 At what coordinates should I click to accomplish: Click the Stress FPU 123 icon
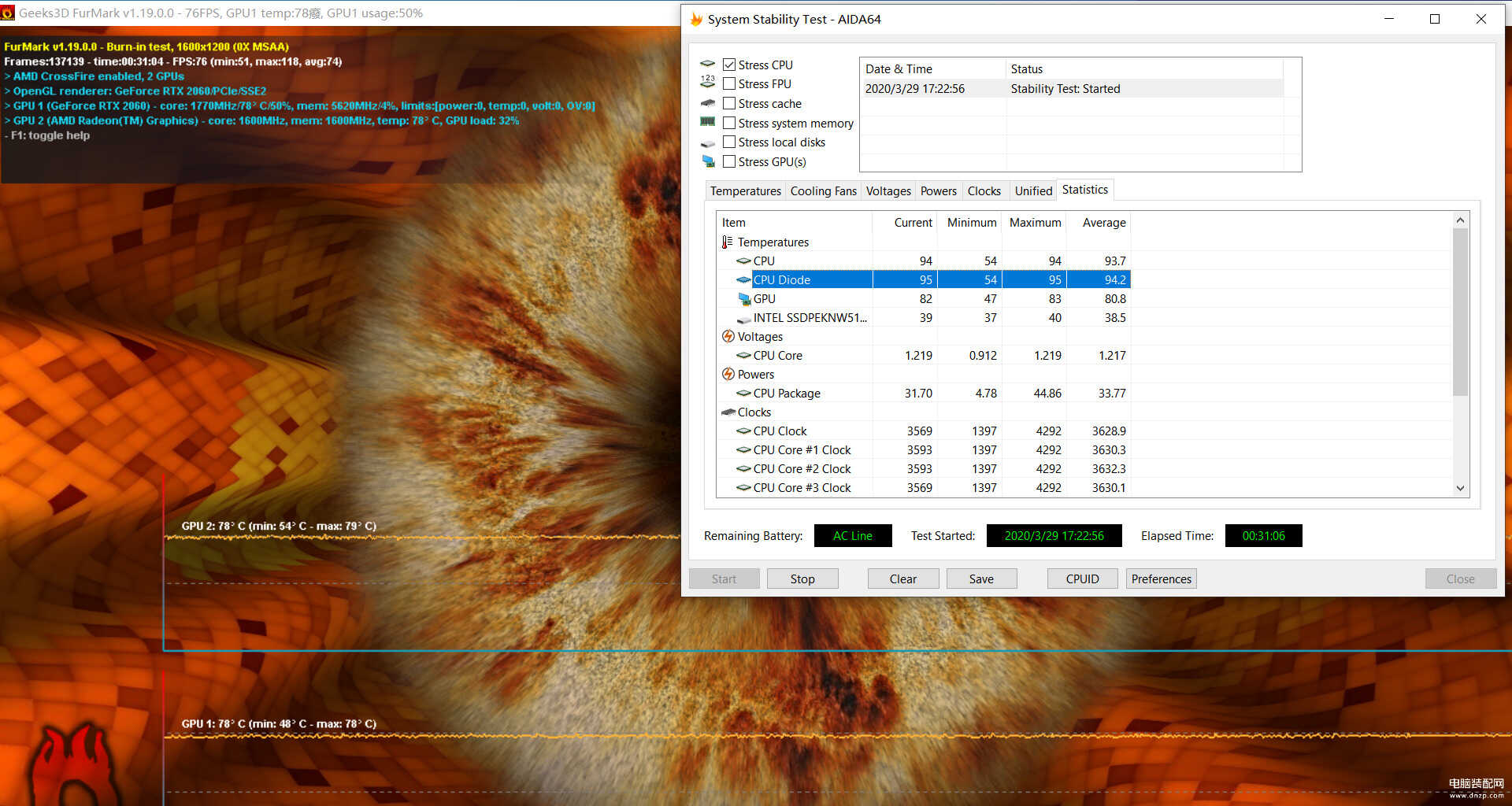707,82
